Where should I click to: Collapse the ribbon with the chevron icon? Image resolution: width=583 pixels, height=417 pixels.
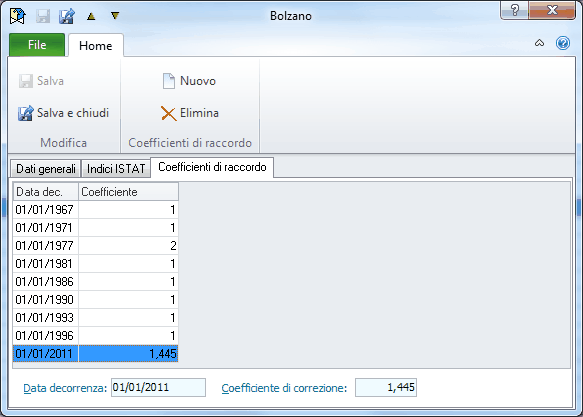(x=539, y=43)
